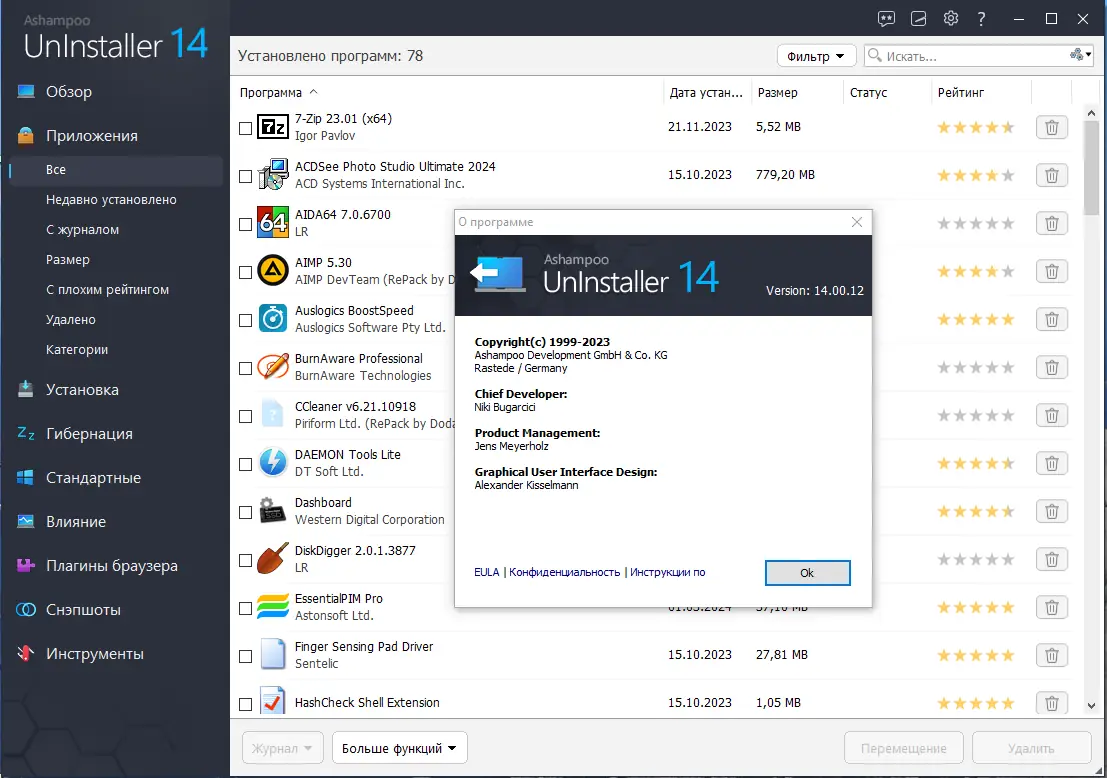Click trash icon for Dashboard row
The width and height of the screenshot is (1107, 778).
1051,511
